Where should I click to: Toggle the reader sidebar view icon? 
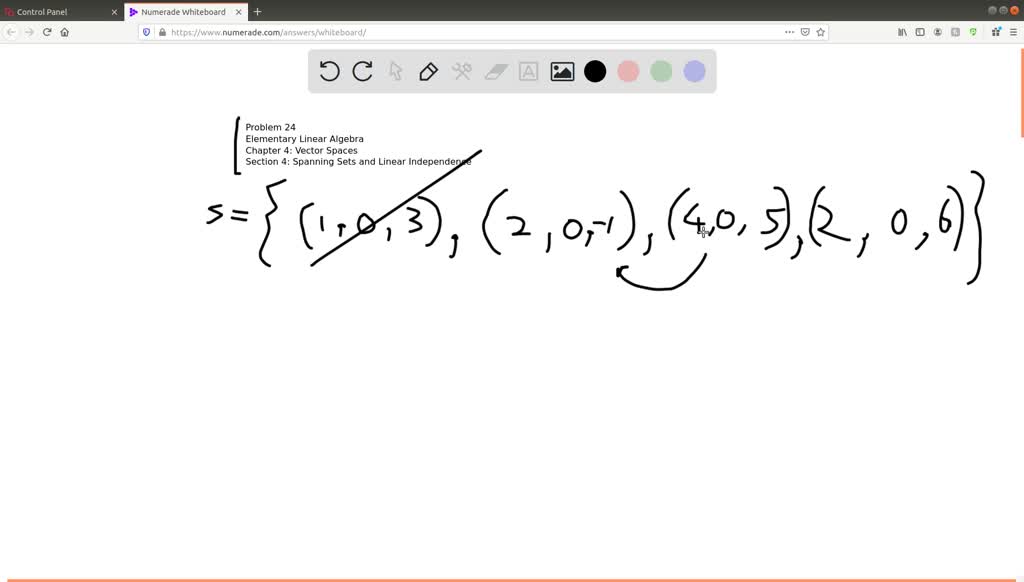[x=921, y=31]
